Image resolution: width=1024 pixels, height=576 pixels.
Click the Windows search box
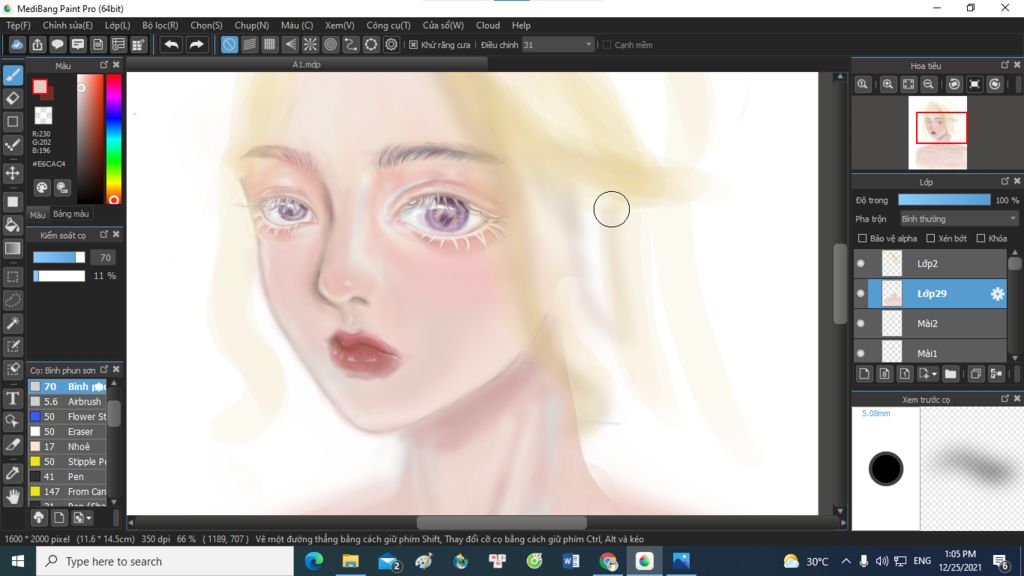coord(165,561)
